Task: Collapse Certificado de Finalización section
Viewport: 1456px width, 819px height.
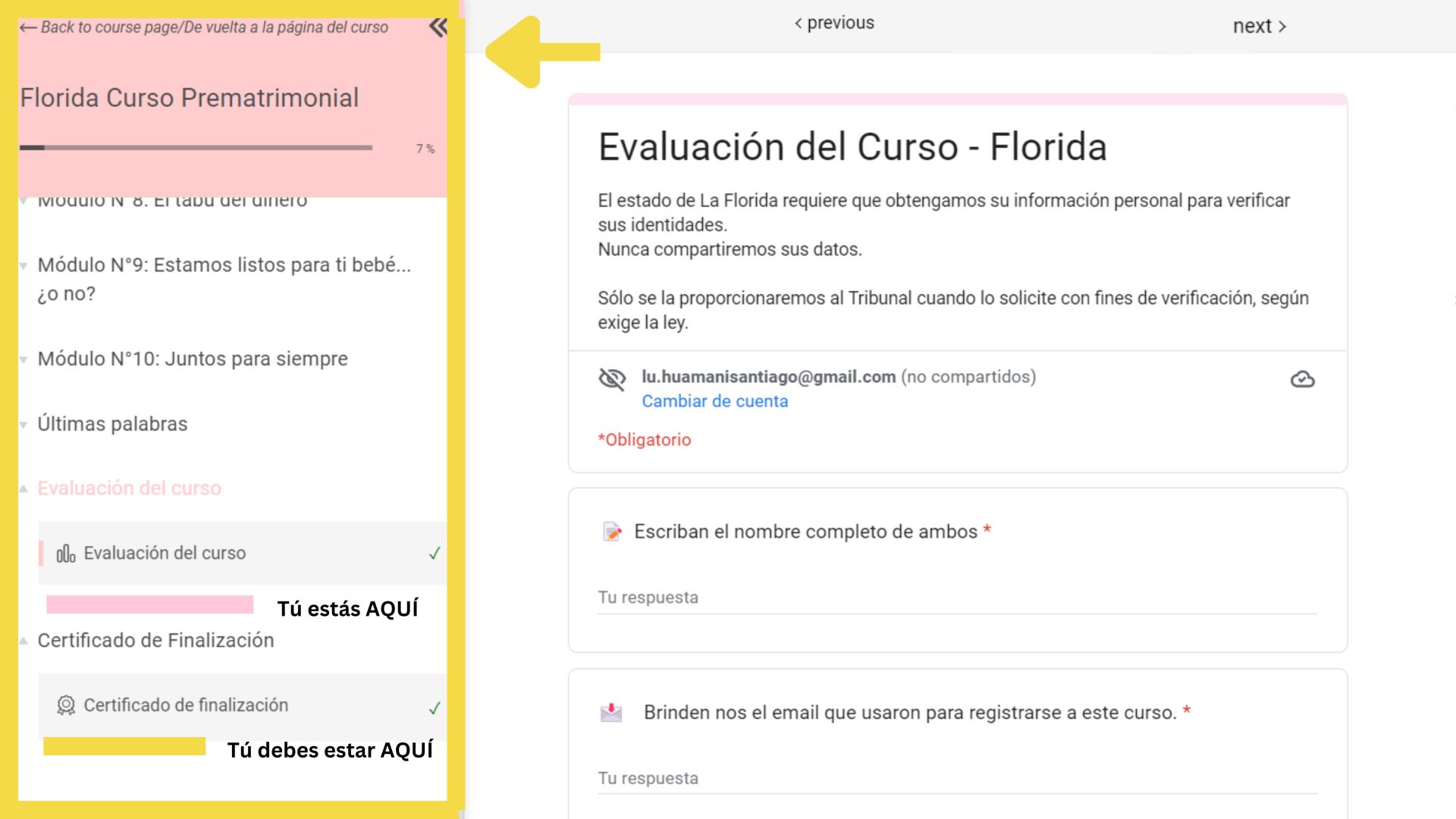Action: click(x=155, y=640)
